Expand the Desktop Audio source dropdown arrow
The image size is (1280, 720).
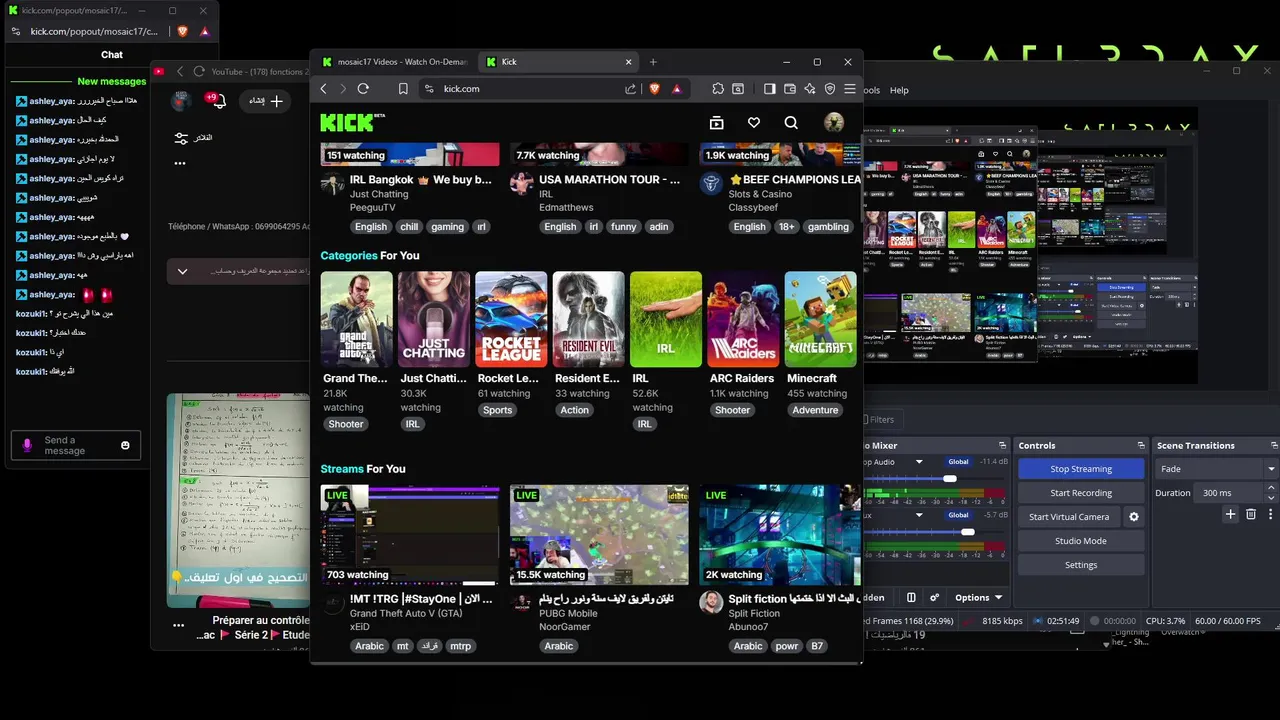[918, 462]
